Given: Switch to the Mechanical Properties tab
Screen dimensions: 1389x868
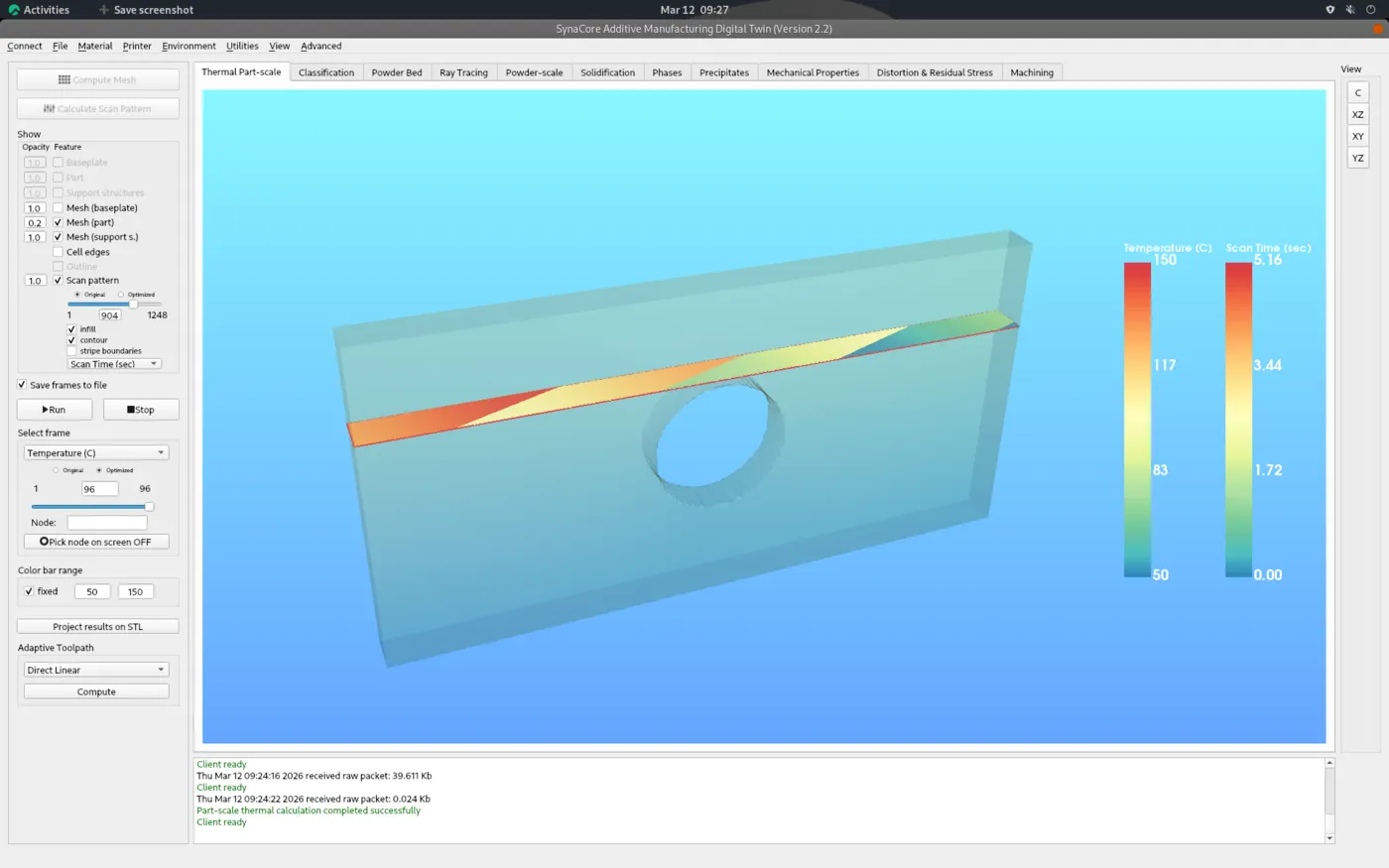Looking at the screenshot, I should pos(813,72).
